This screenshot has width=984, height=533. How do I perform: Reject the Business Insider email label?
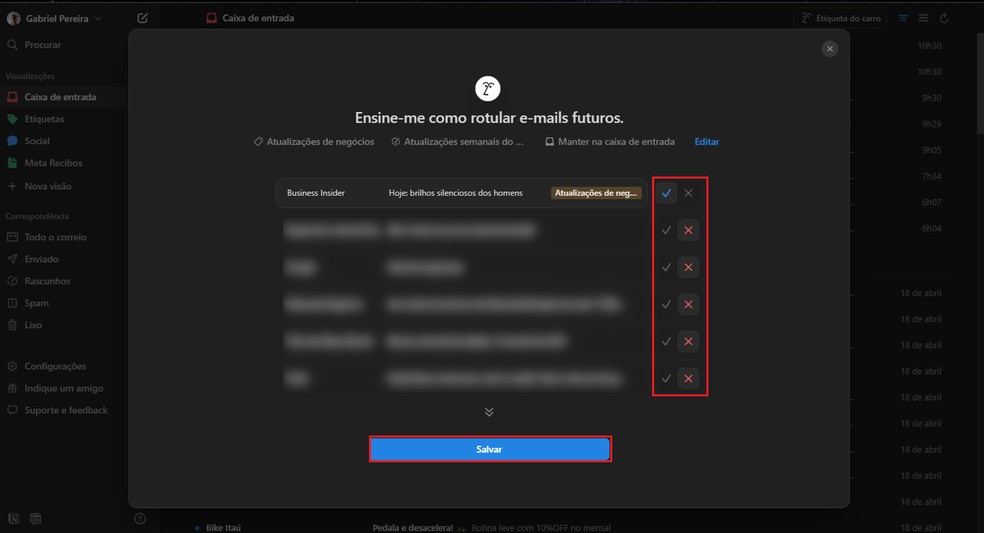click(x=688, y=193)
